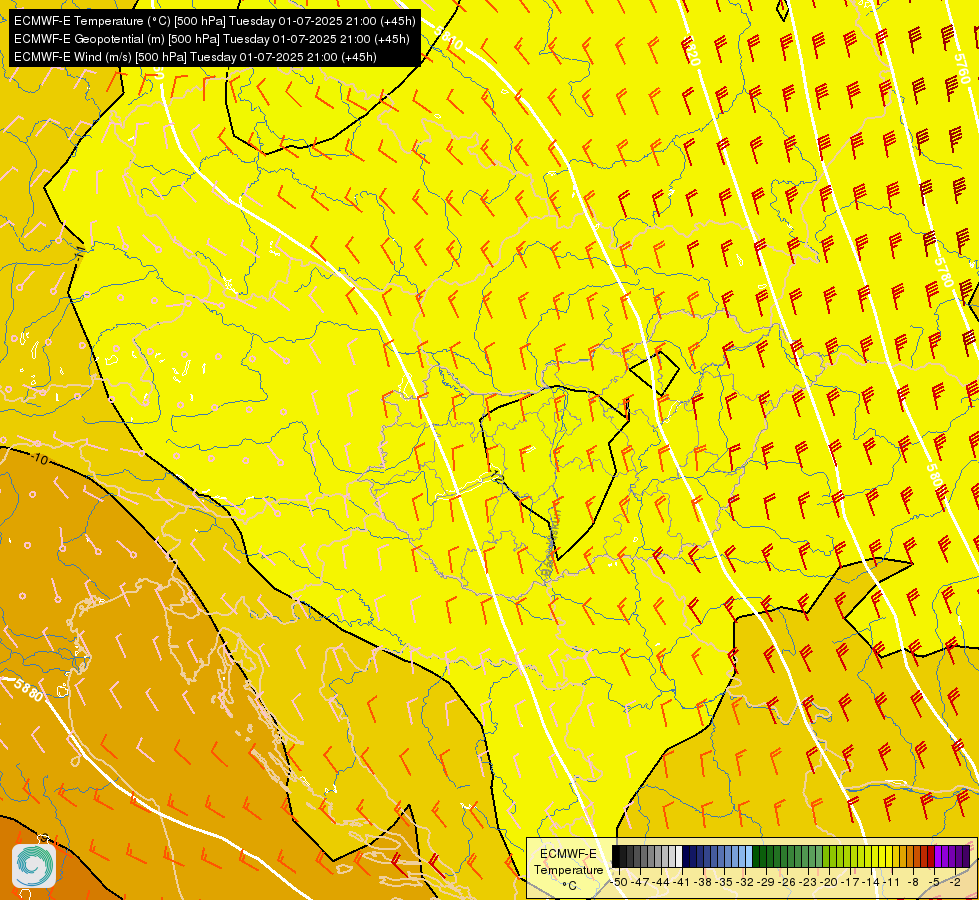Click the -5 tick label on legend
This screenshot has width=979, height=900.
[933, 882]
